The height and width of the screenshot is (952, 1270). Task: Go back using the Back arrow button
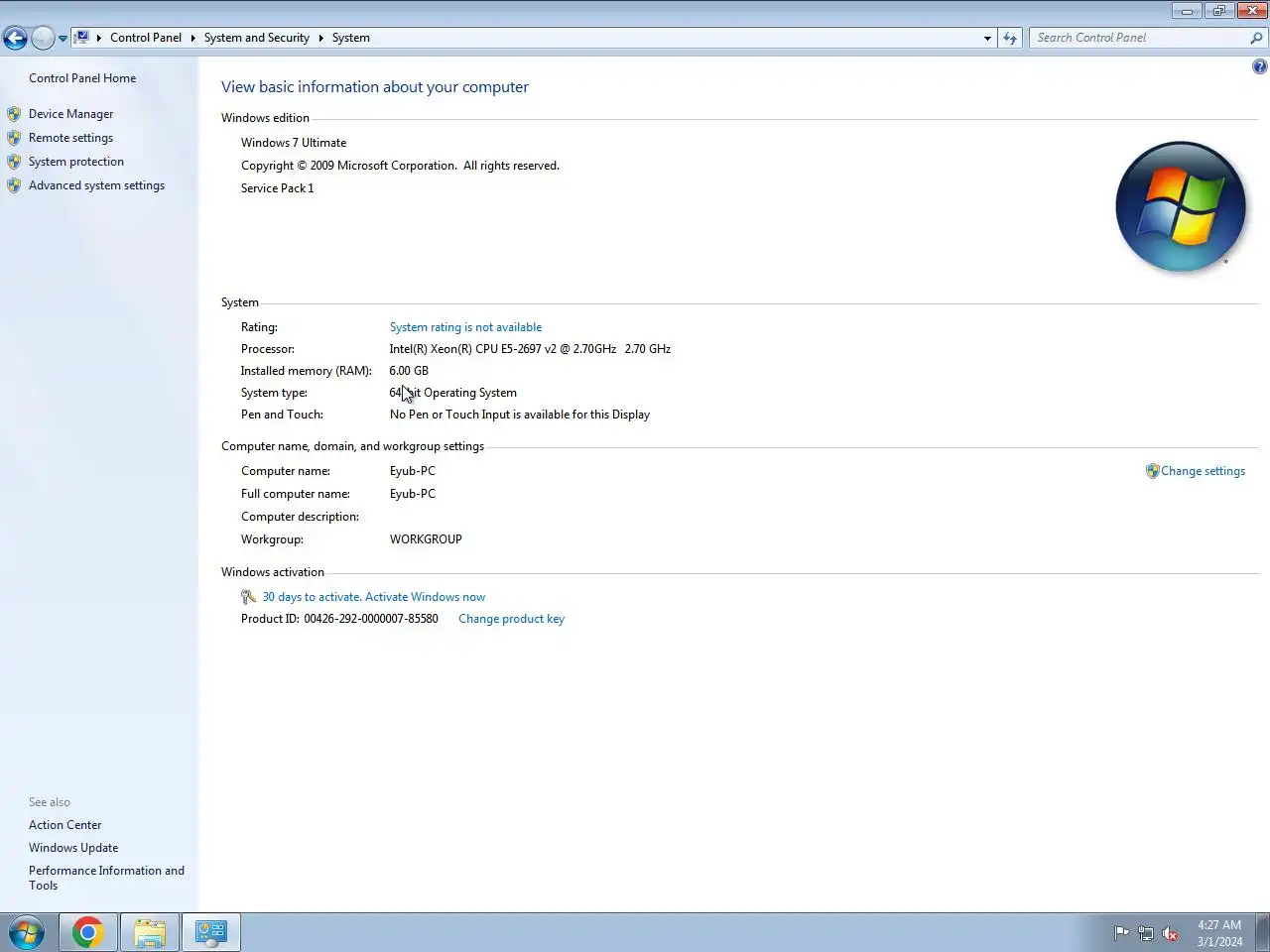(15, 38)
